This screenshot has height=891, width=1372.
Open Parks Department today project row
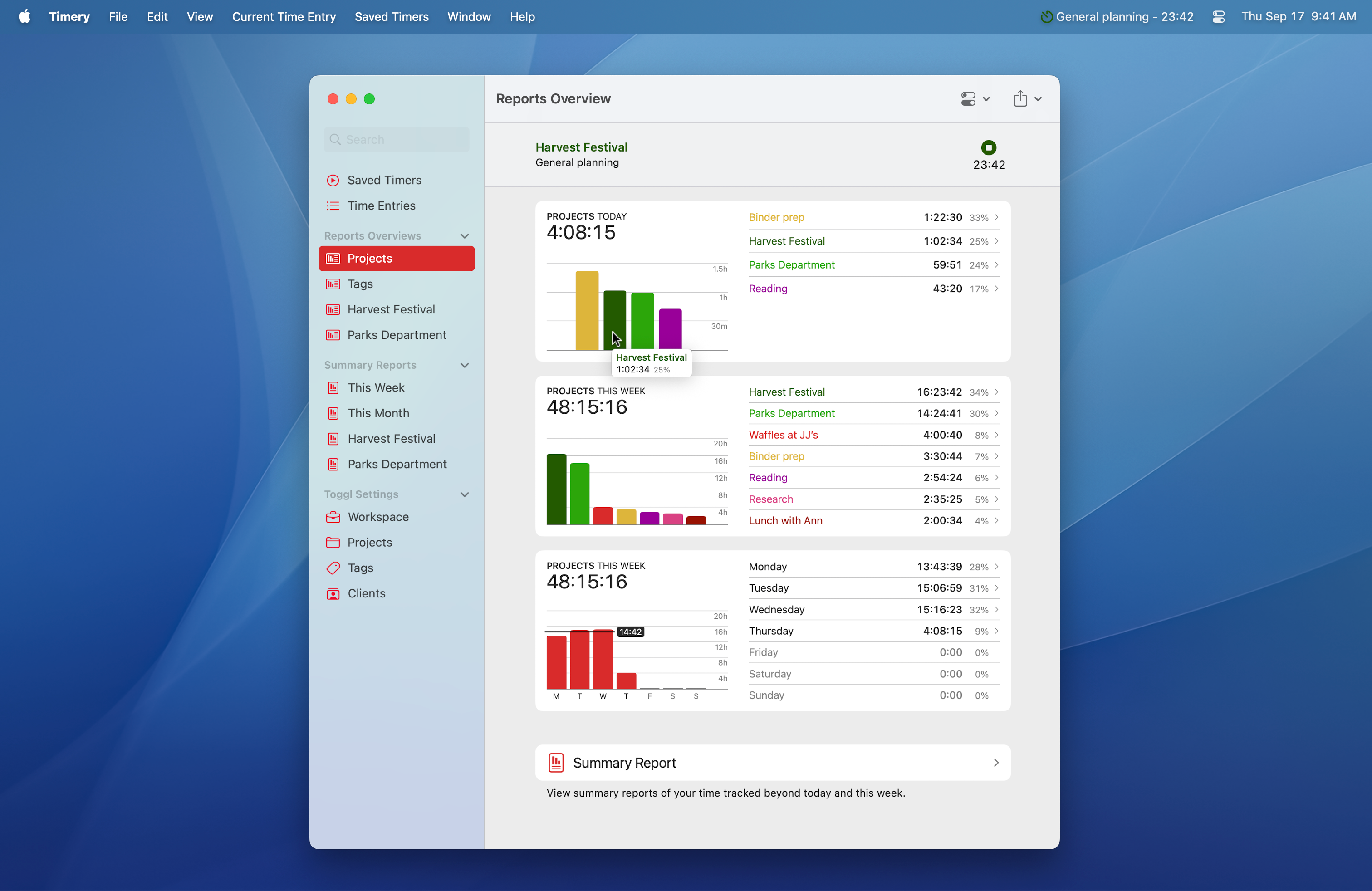tap(873, 265)
